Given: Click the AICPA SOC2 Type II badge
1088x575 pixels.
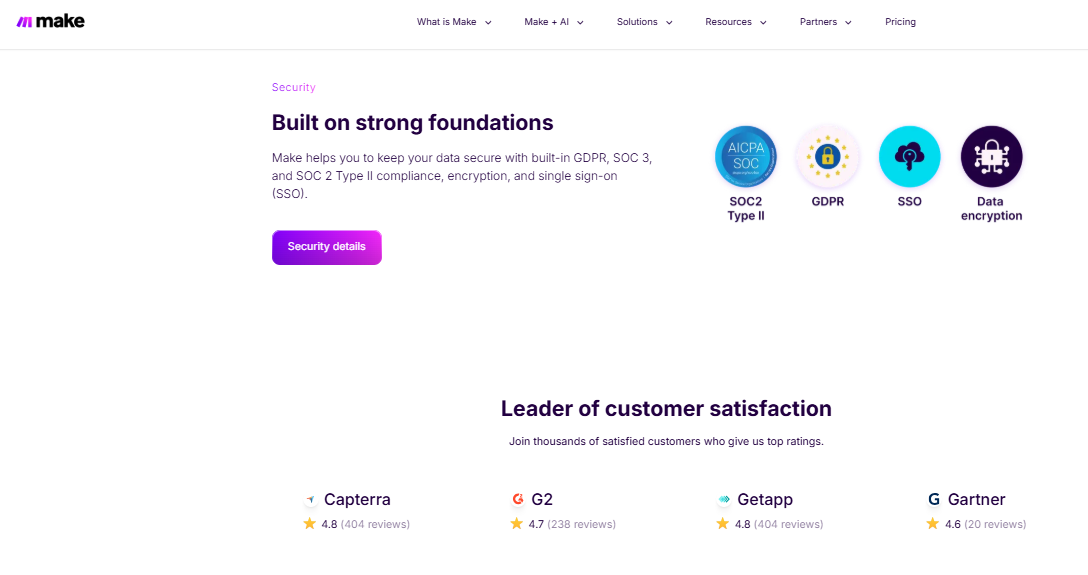Looking at the screenshot, I should click(x=746, y=156).
